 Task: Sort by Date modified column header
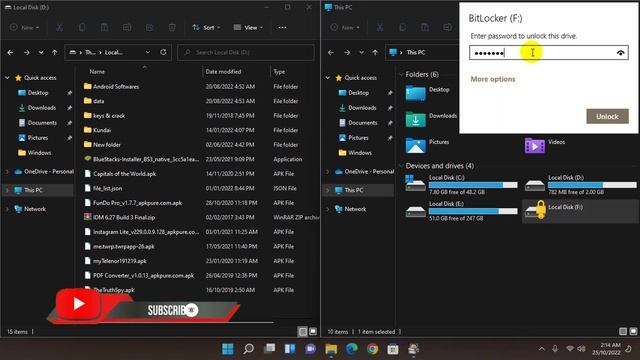[x=223, y=72]
